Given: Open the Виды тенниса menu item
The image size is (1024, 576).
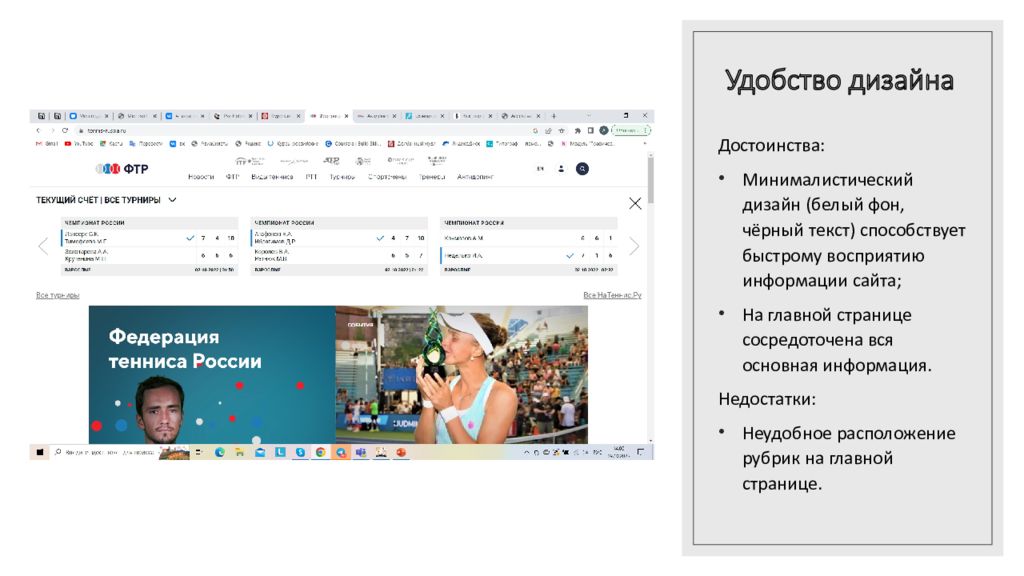Looking at the screenshot, I should tap(272, 177).
